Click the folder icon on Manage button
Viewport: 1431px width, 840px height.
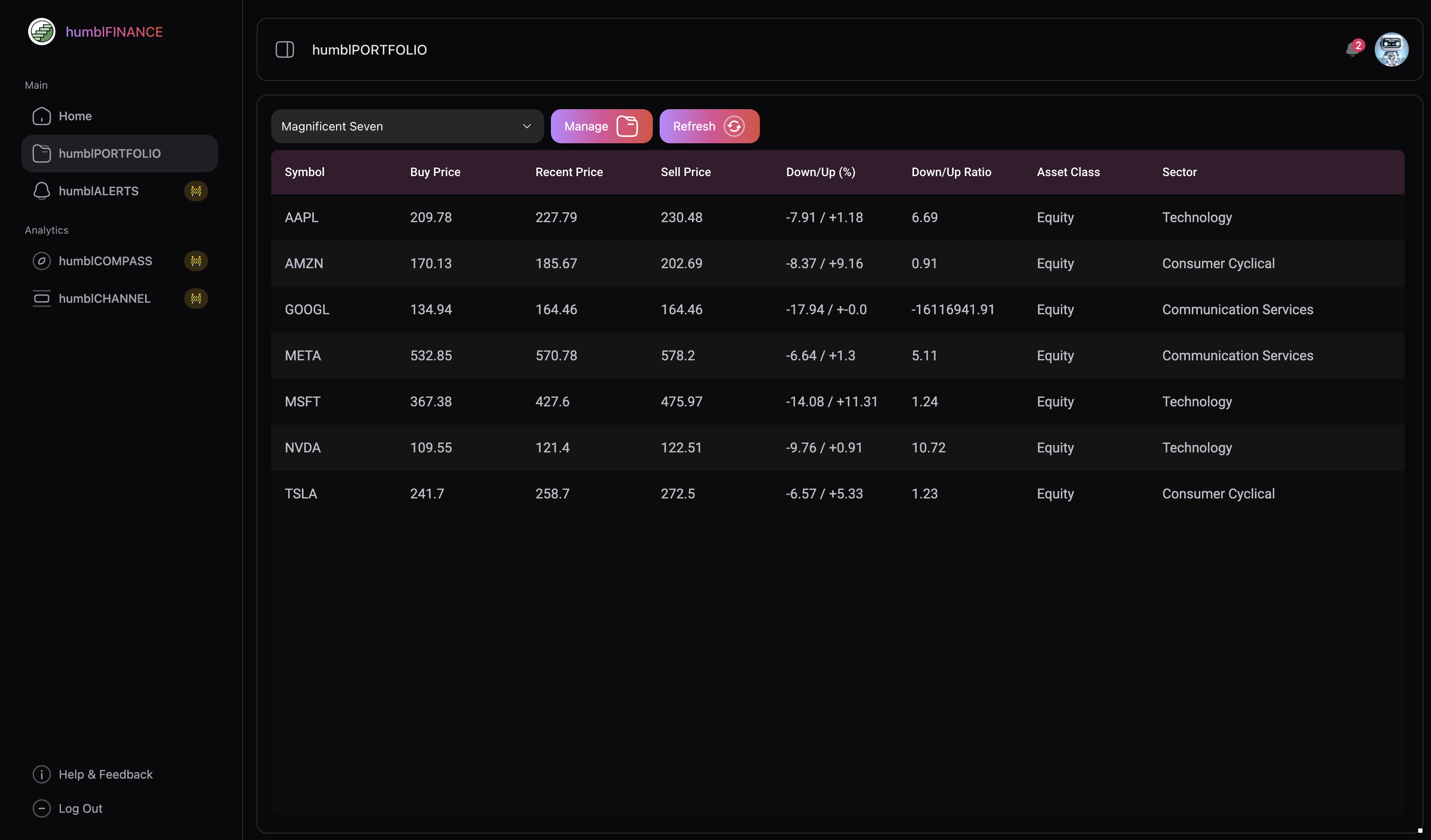[x=627, y=126]
